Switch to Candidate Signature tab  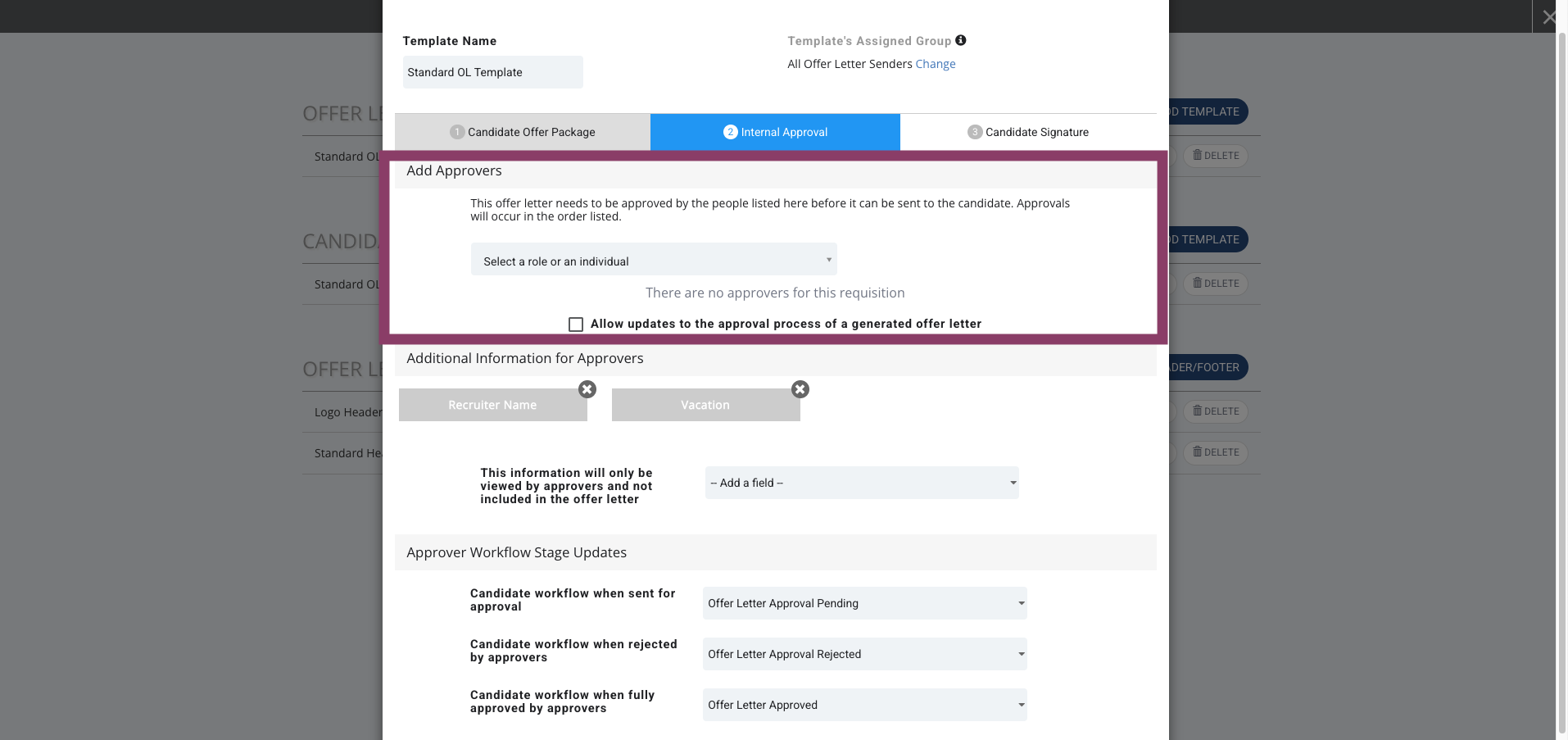point(1028,132)
